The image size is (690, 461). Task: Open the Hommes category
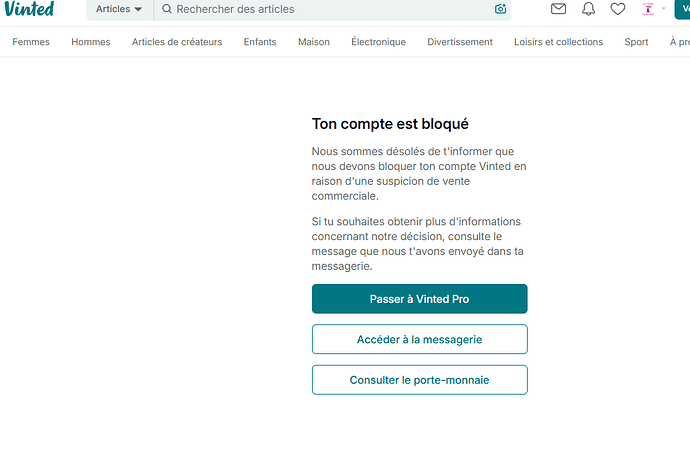91,42
